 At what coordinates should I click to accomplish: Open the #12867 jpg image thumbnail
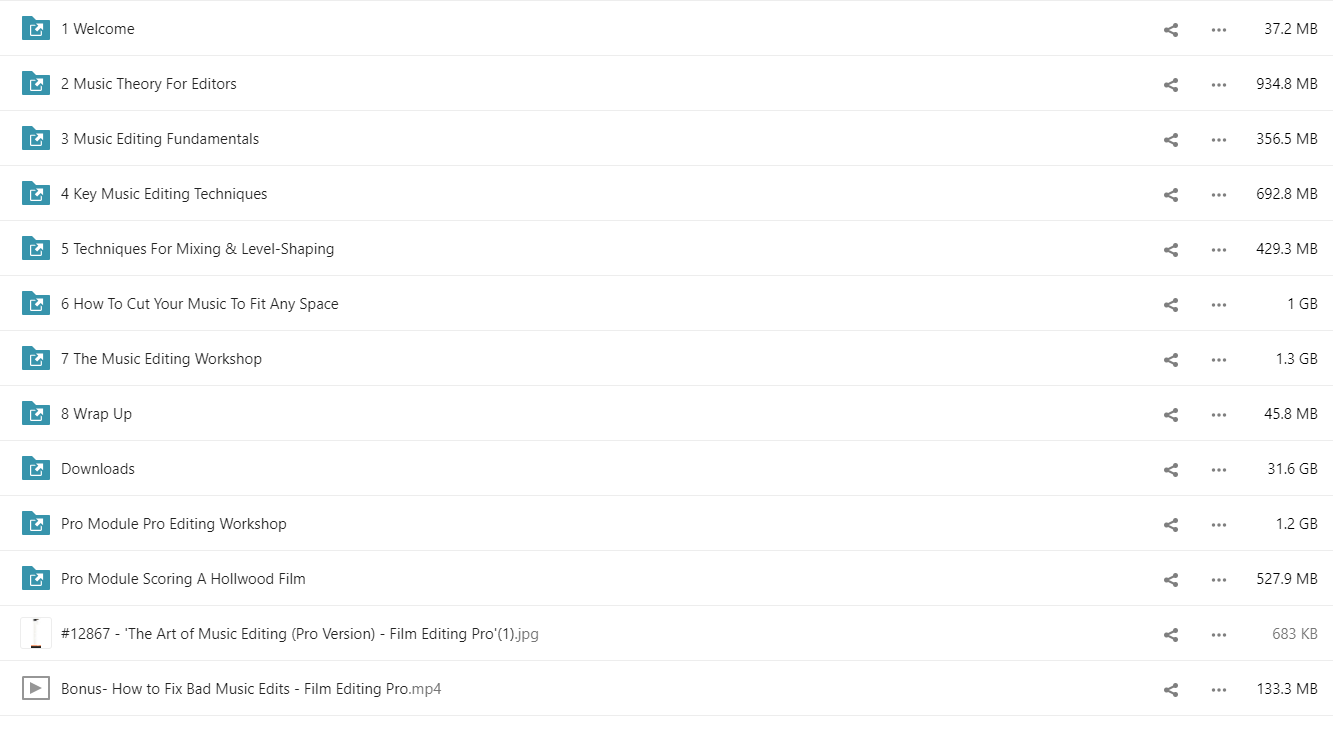(x=36, y=634)
